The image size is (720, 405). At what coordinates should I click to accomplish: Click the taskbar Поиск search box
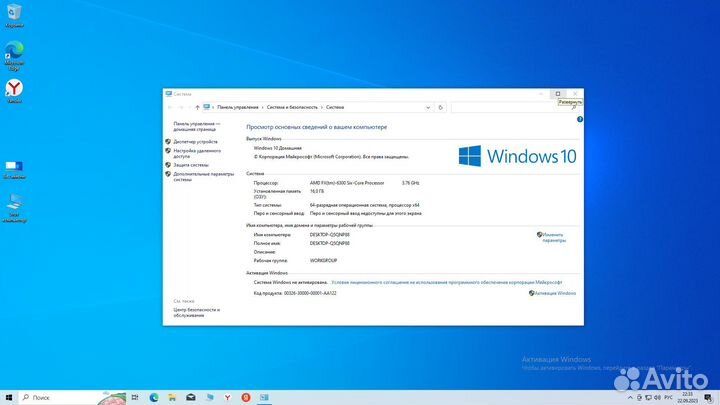tap(73, 397)
